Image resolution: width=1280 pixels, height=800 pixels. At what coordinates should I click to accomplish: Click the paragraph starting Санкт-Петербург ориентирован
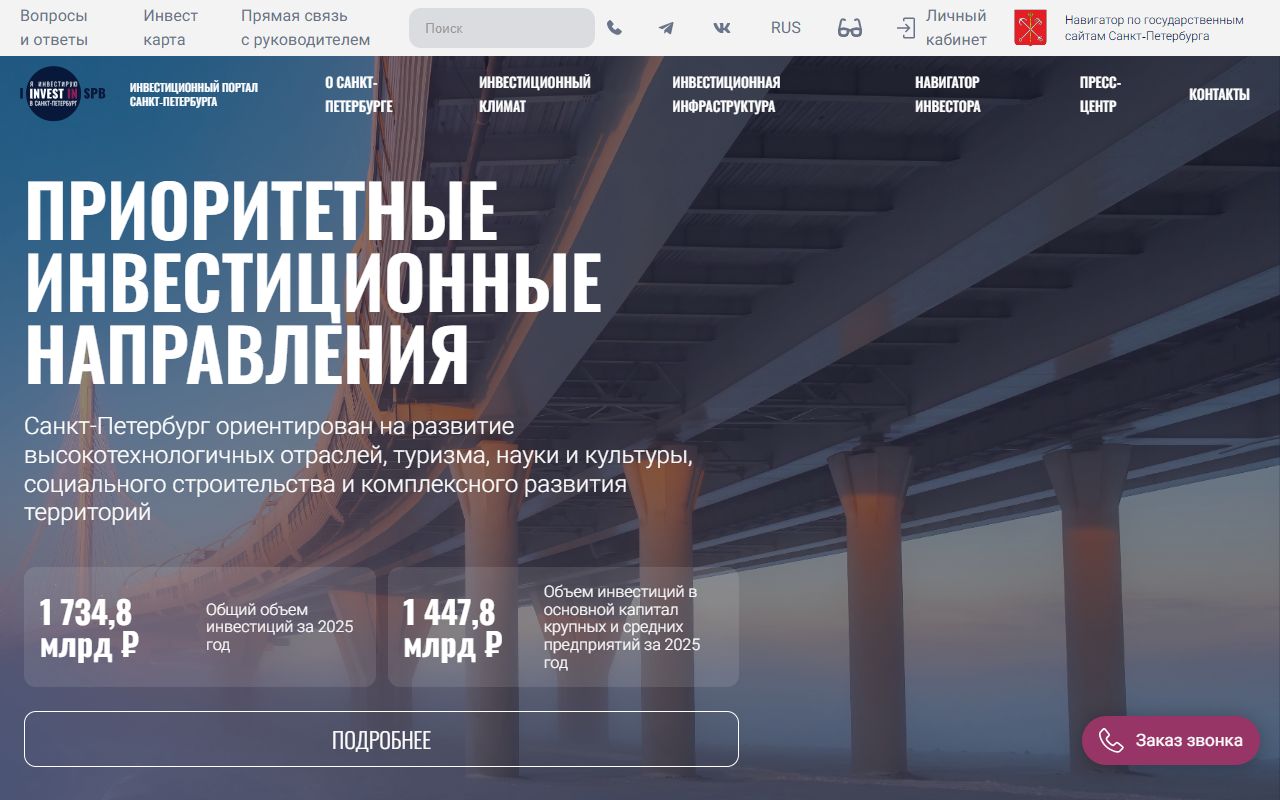tap(358, 469)
